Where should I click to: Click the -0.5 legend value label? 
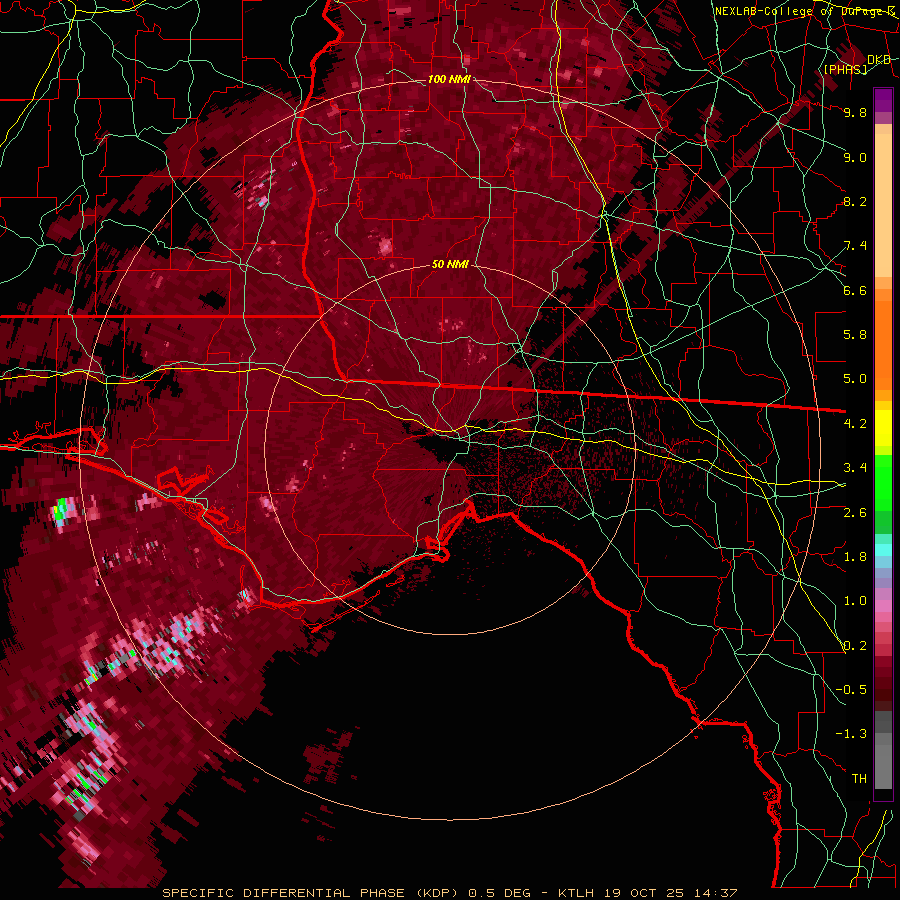point(851,690)
